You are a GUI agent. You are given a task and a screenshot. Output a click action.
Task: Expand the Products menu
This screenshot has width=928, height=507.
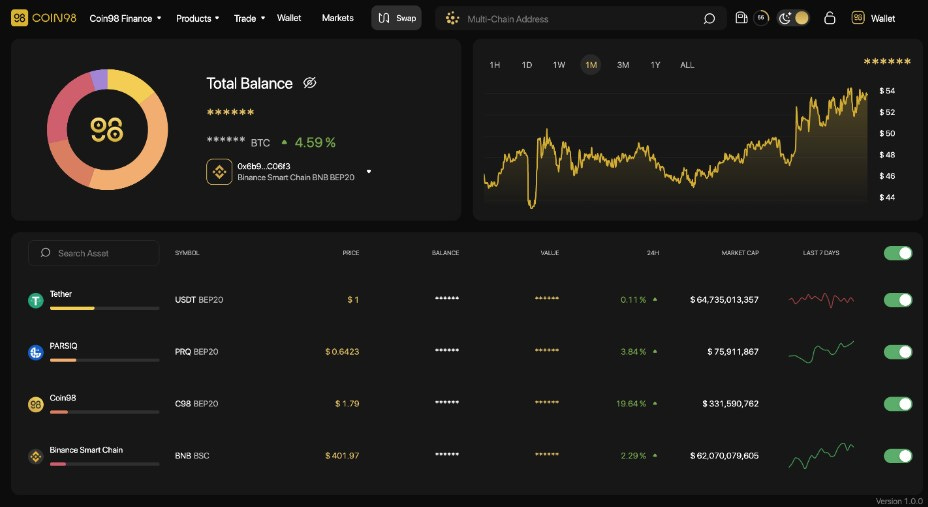coord(198,18)
